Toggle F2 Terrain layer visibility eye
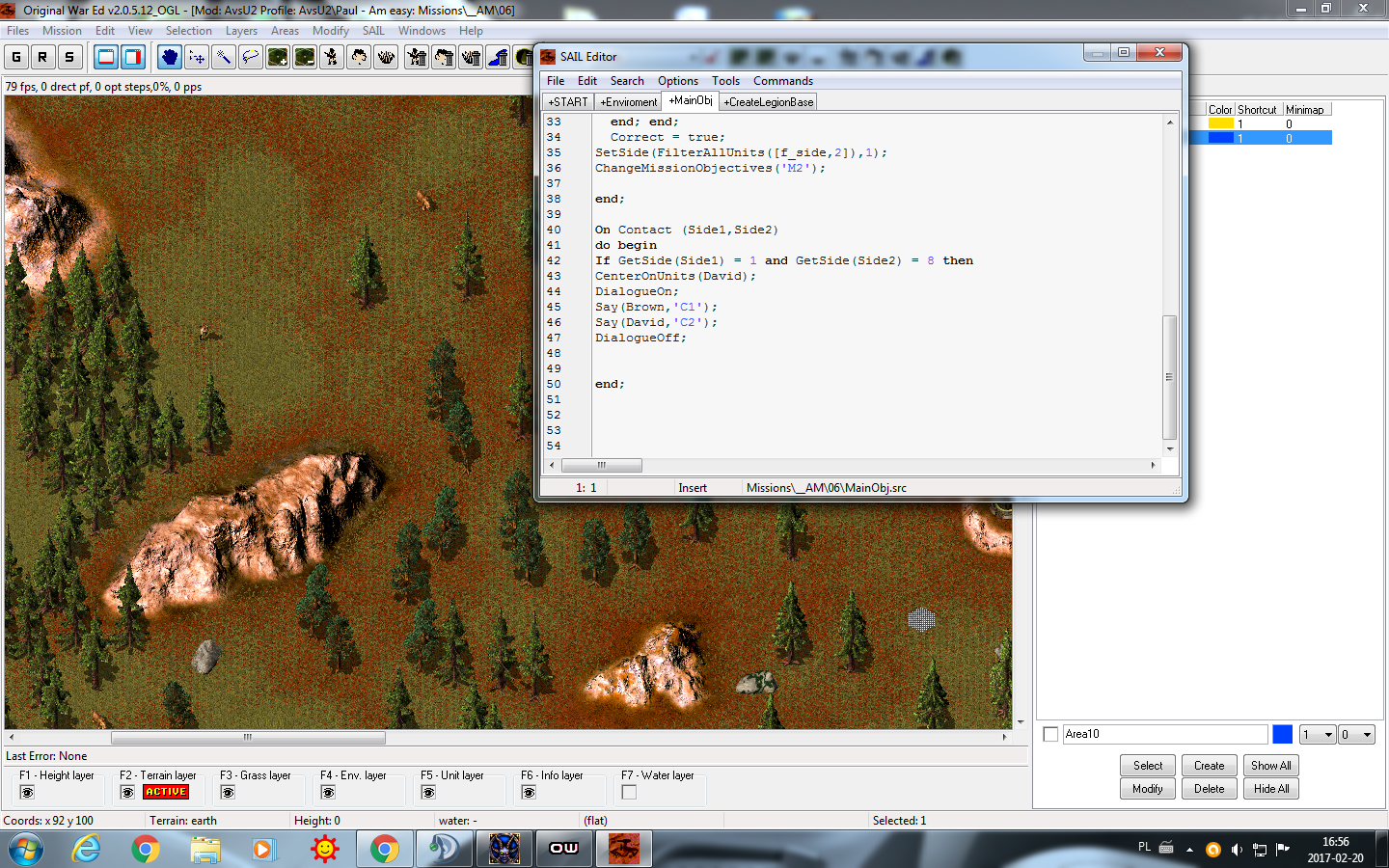Viewport: 1389px width, 868px height. point(127,793)
